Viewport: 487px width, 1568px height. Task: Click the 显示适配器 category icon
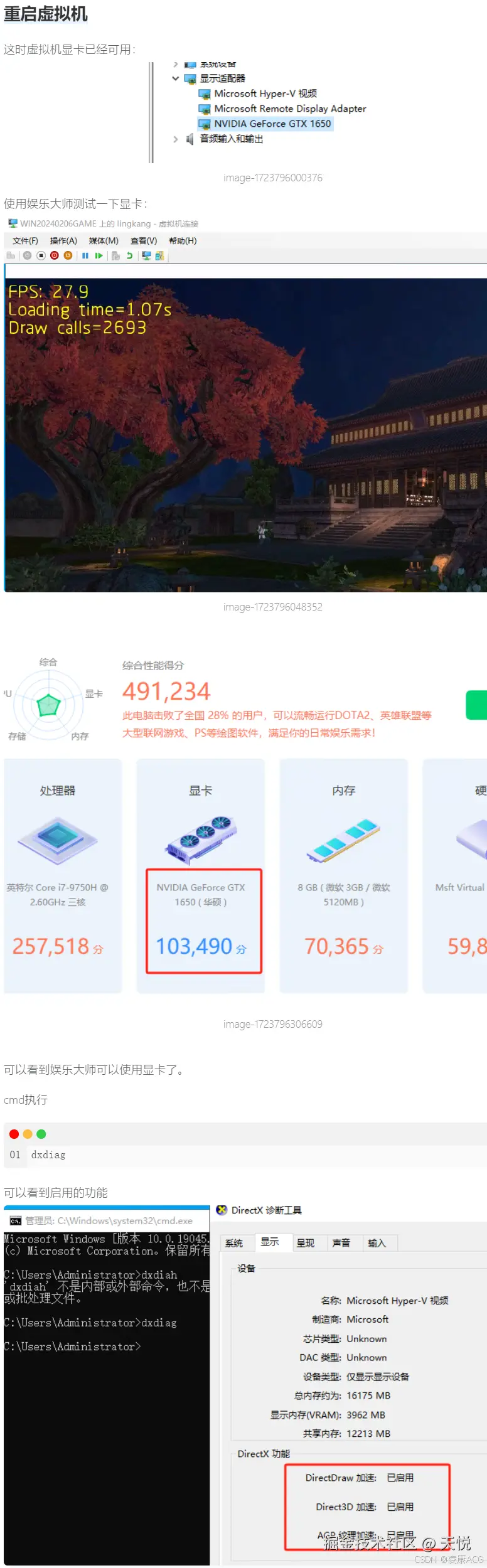pyautogui.click(x=190, y=78)
